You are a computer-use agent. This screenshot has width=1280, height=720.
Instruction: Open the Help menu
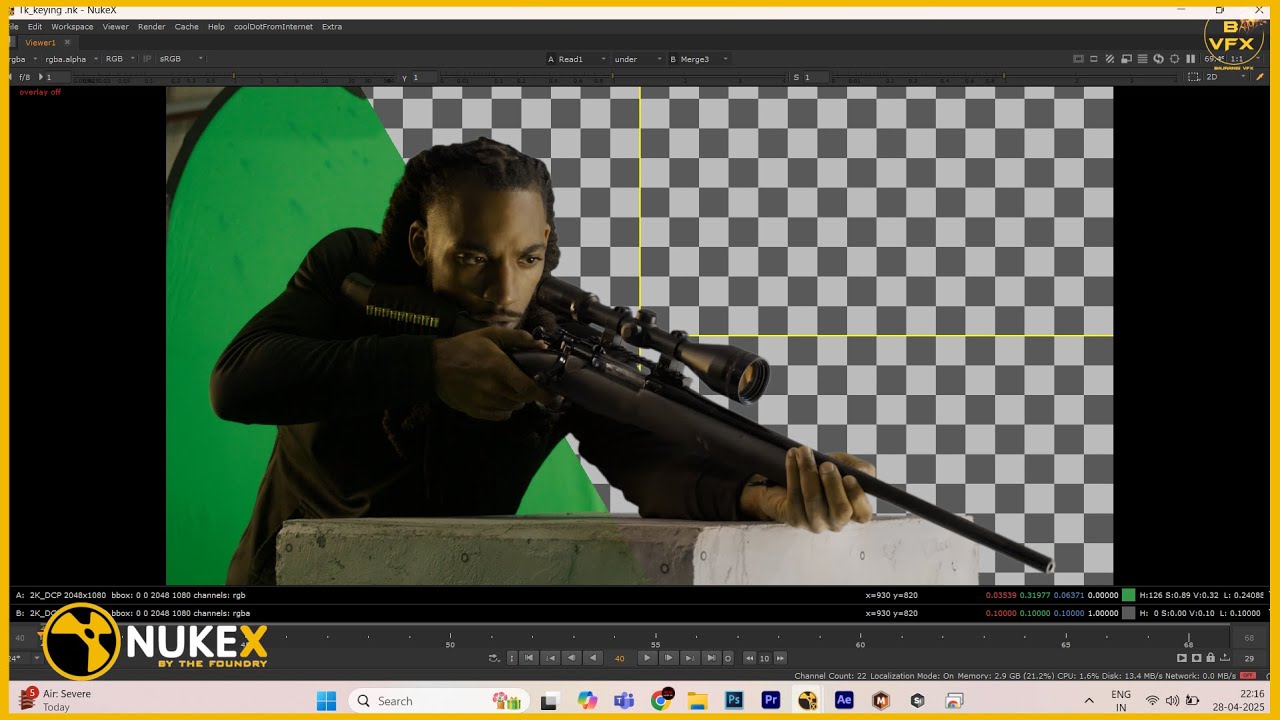pyautogui.click(x=216, y=27)
